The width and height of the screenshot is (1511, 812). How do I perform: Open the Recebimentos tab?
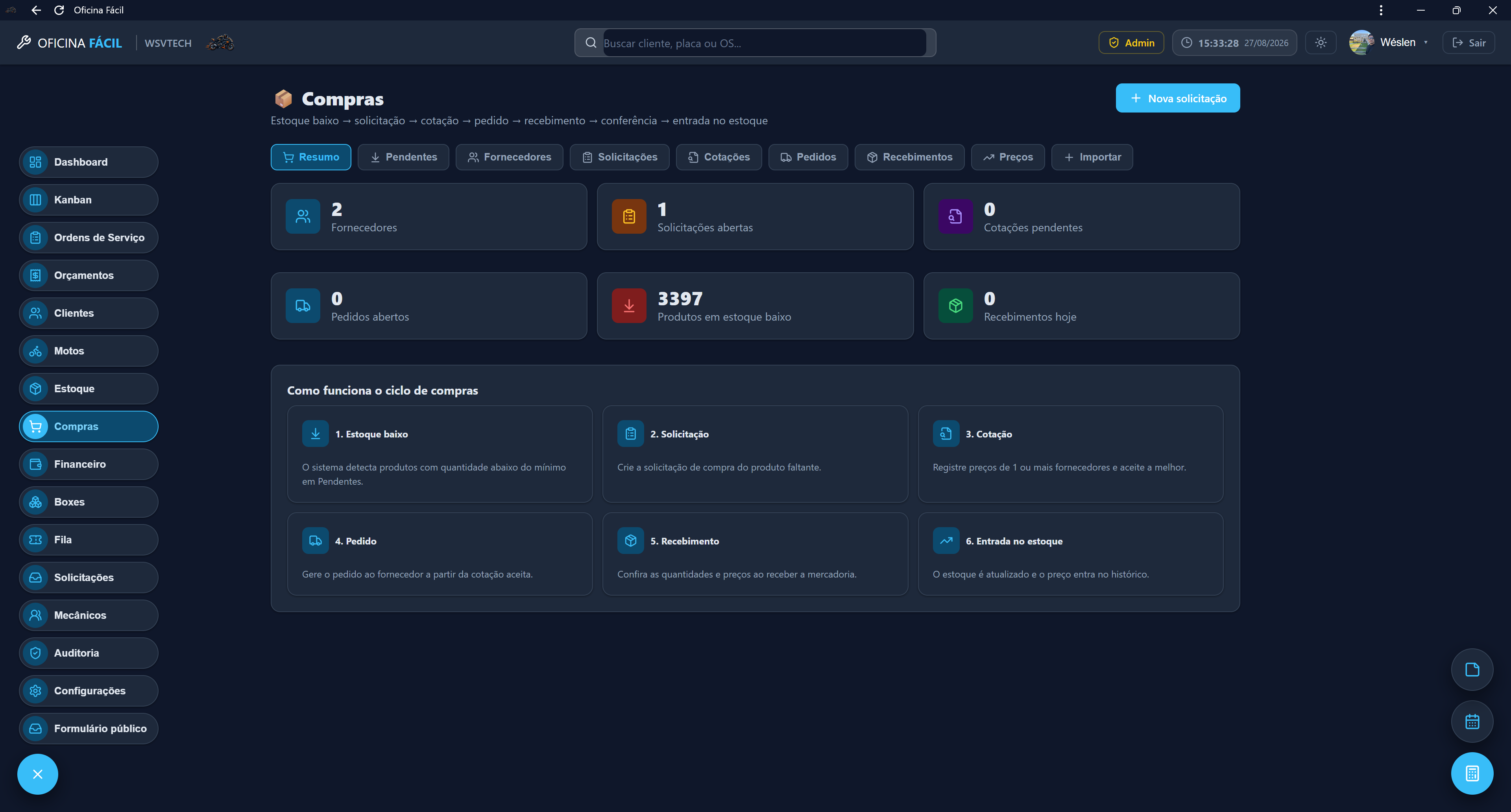click(909, 157)
